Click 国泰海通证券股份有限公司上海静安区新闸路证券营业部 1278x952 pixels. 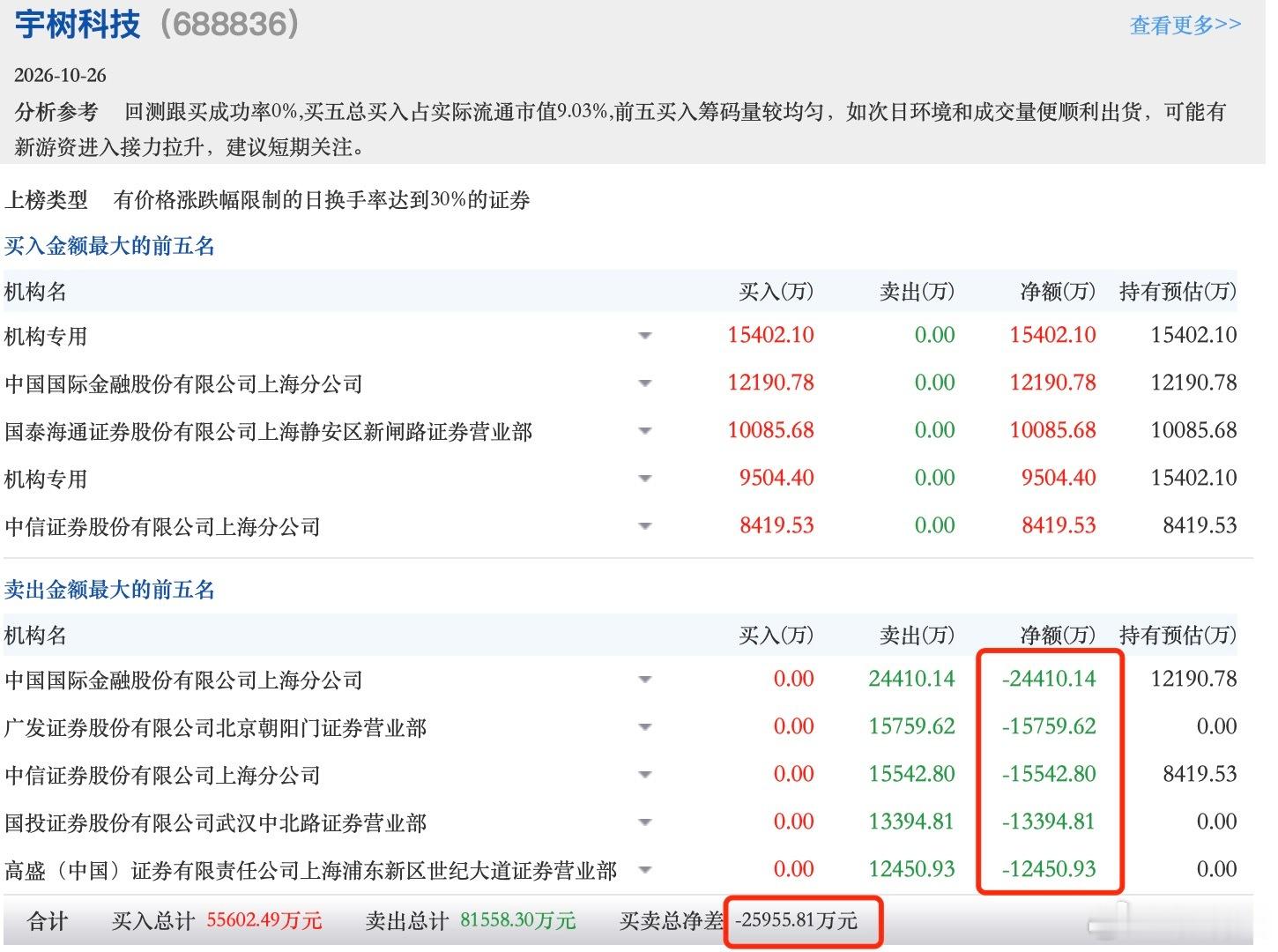269,432
